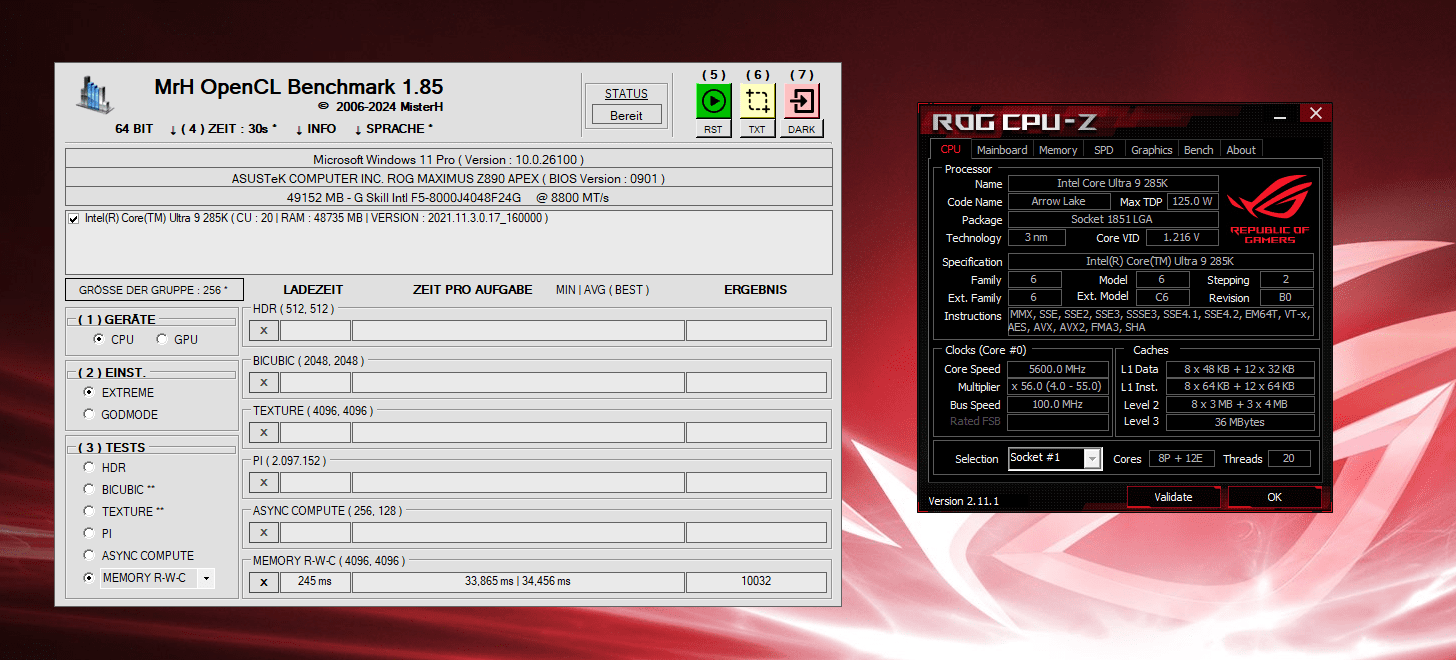Select the HDR test radio button
The image size is (1456, 660).
[x=89, y=467]
